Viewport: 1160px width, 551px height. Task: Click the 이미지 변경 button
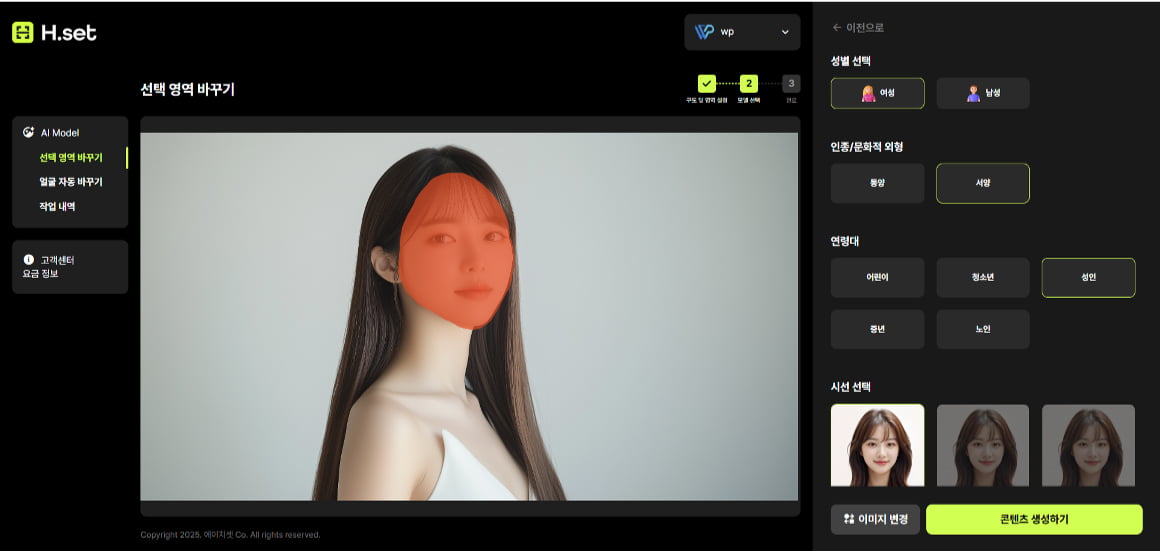pos(875,519)
